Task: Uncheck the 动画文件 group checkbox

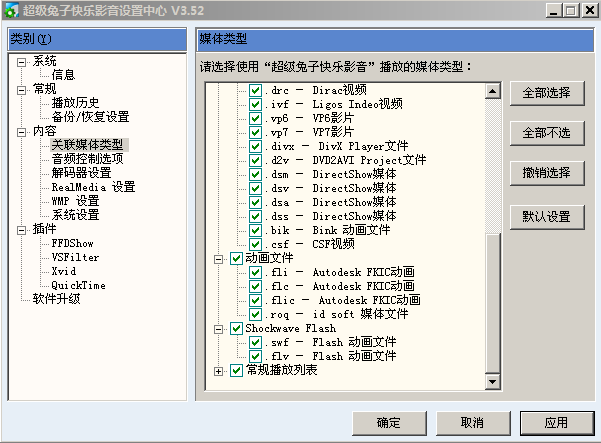Action: [236, 258]
